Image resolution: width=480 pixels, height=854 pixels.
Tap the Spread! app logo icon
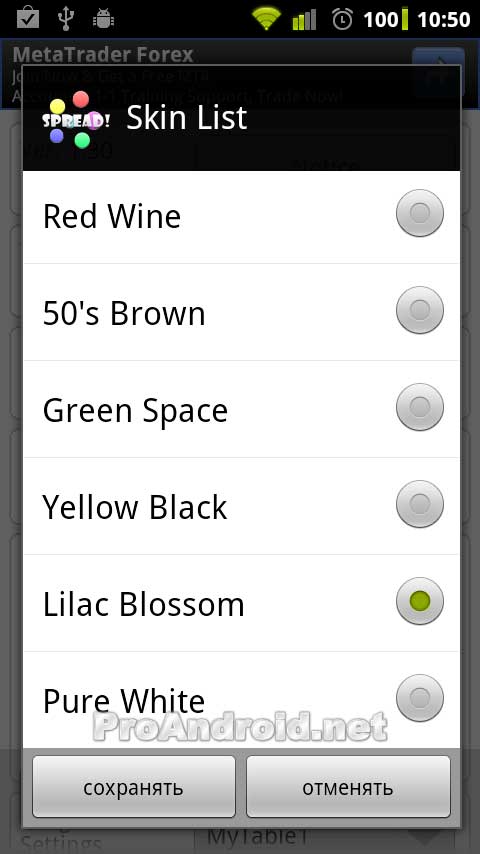(x=76, y=120)
